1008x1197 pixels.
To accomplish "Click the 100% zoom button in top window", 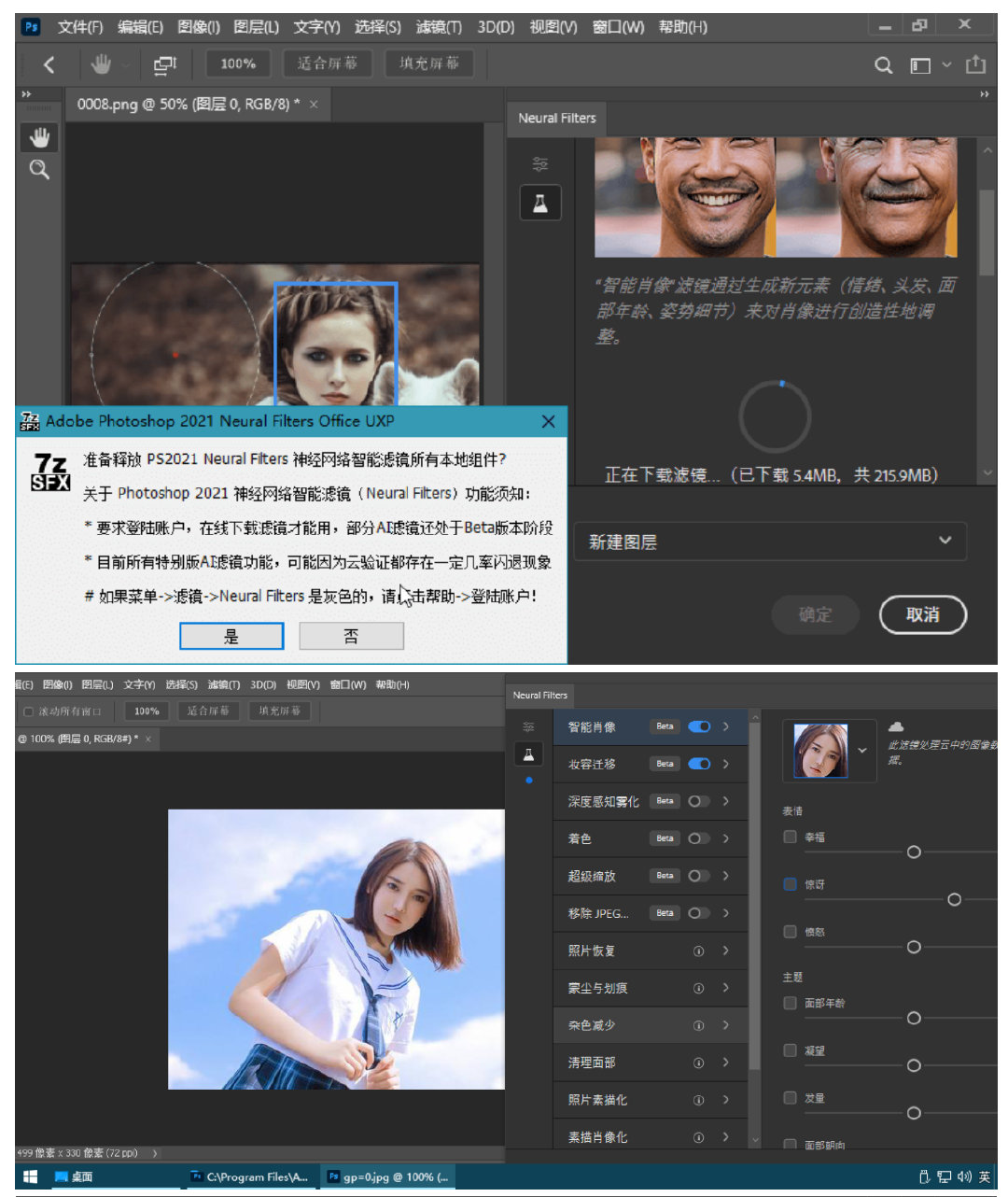I will click(238, 63).
